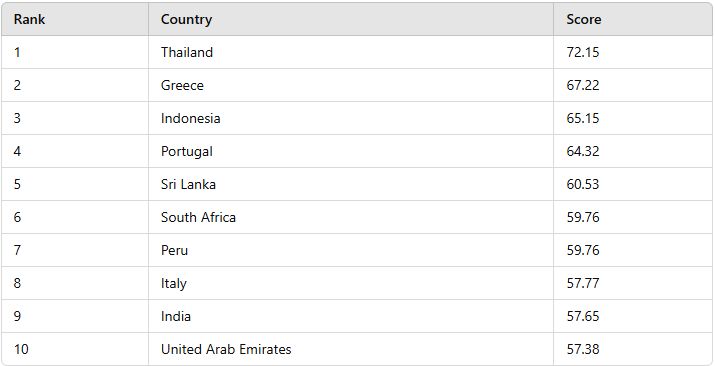This screenshot has height=366, width=715.
Task: Select the score 57.77 for Italy
Action: coord(583,283)
